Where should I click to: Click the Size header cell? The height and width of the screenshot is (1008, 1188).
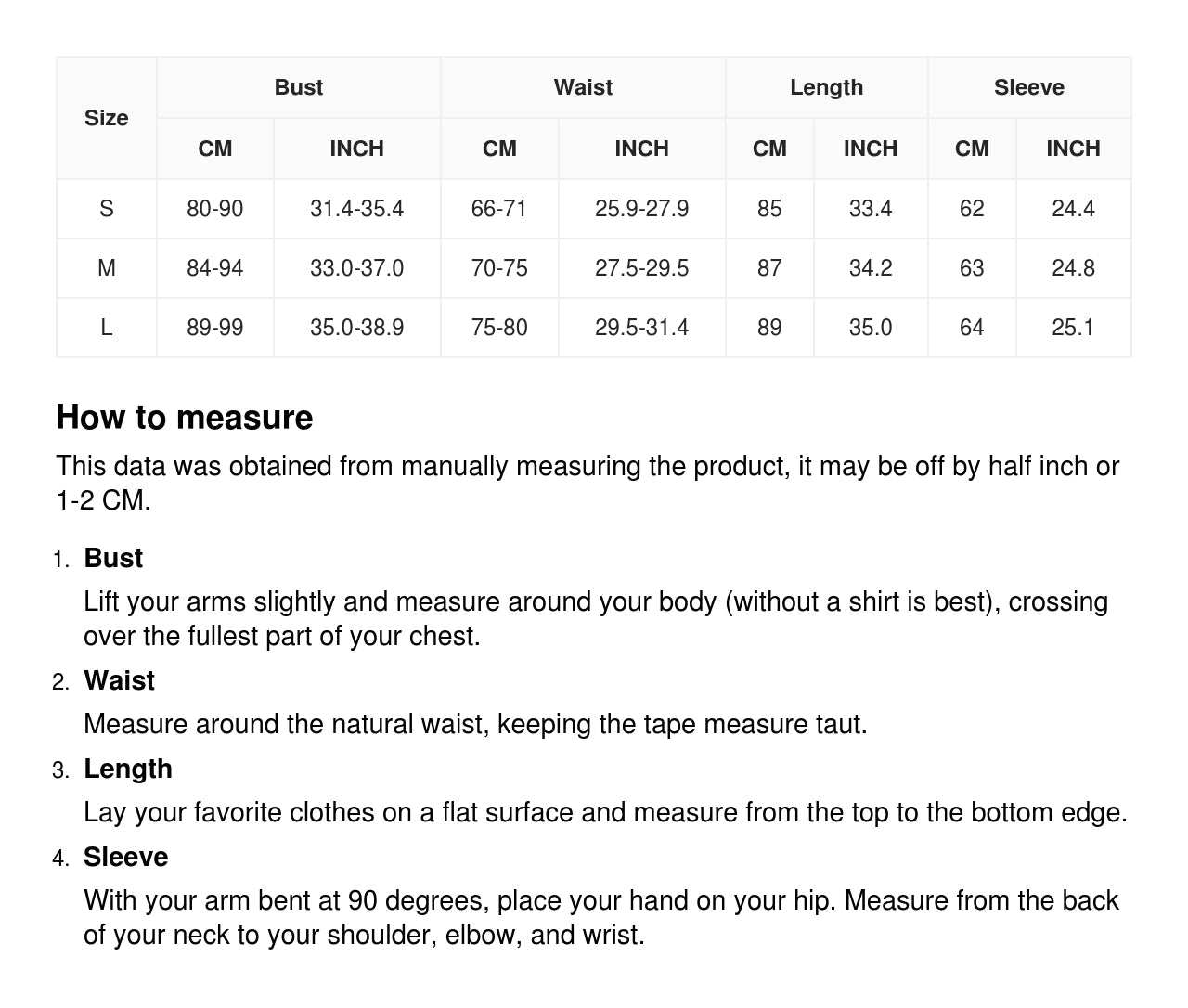tap(106, 118)
